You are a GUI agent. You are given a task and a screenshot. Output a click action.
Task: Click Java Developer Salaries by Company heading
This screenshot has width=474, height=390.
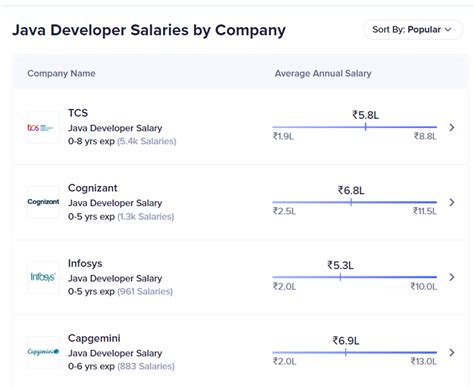149,30
